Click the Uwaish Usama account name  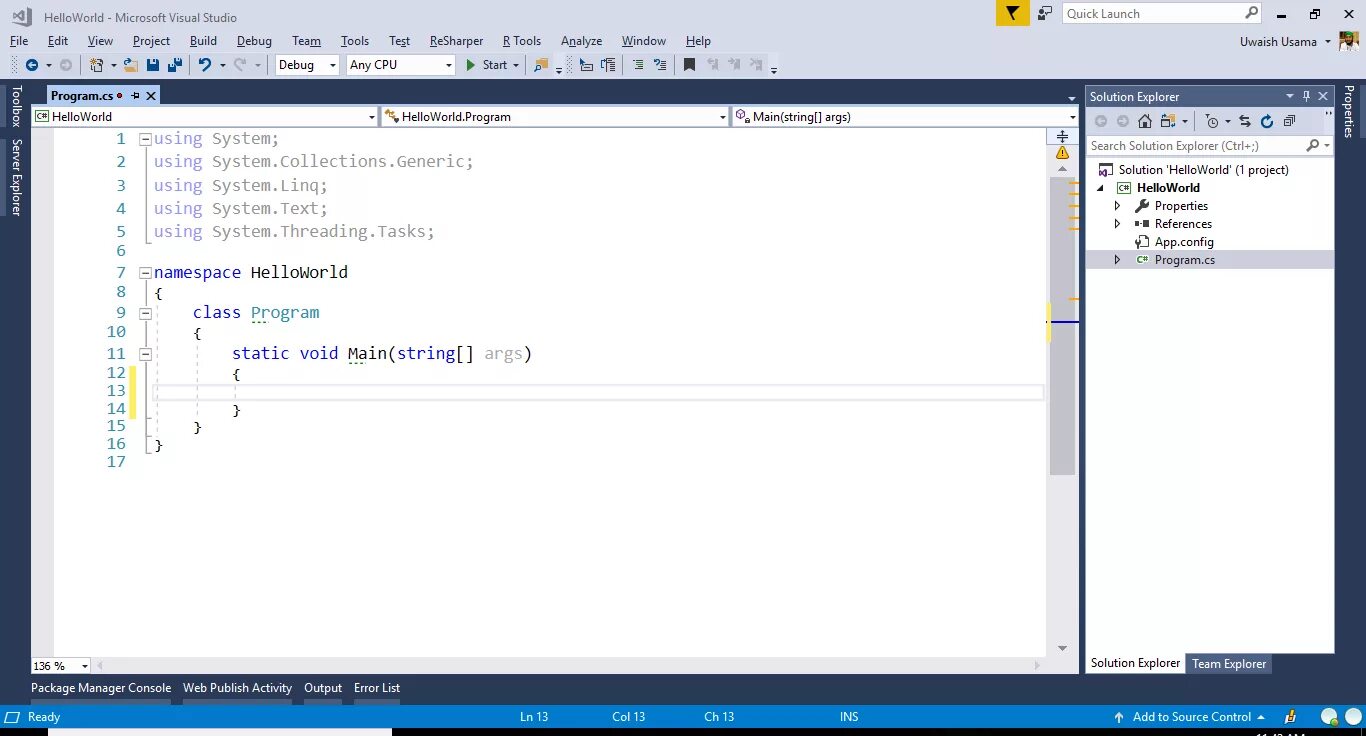1279,41
